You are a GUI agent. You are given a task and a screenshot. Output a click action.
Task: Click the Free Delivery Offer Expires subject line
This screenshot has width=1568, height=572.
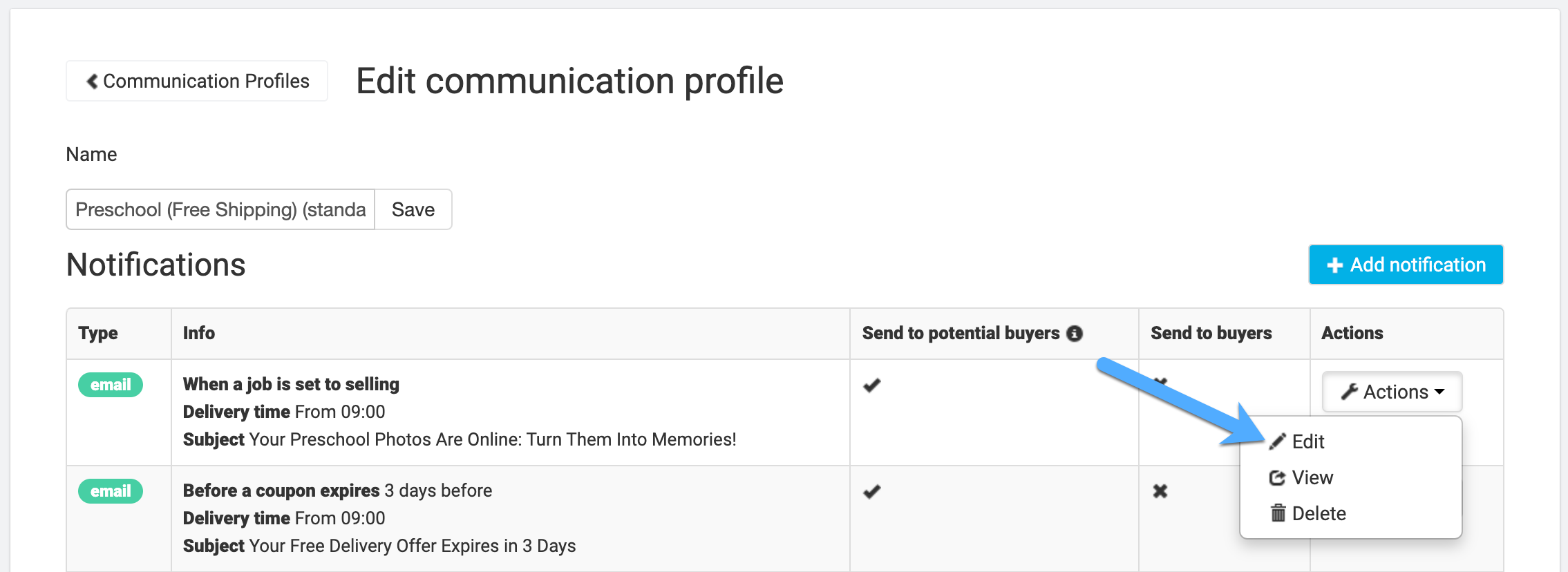(379, 546)
